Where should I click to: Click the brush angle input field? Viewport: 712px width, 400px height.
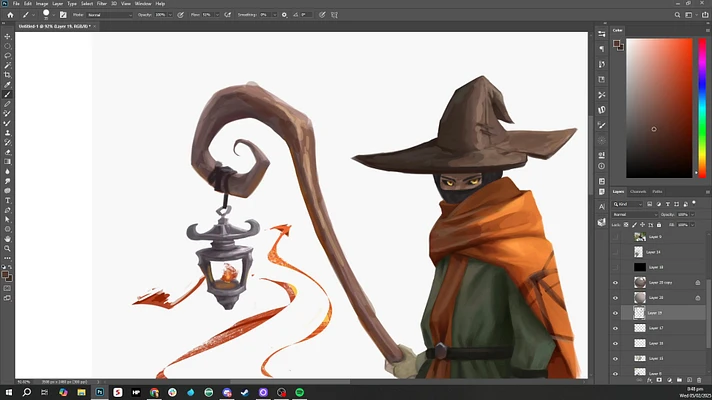tap(306, 15)
